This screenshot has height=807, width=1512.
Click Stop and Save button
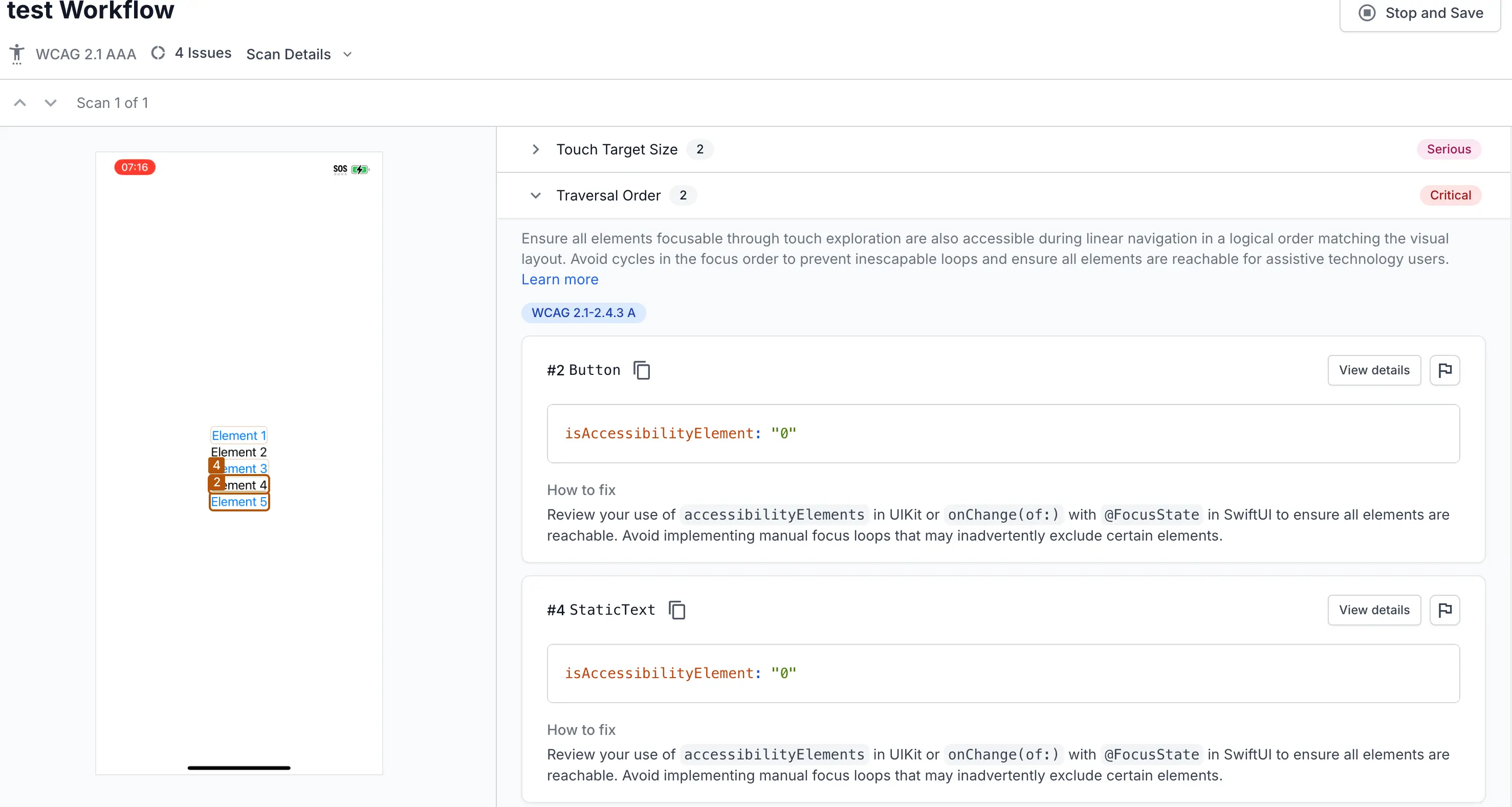click(1420, 13)
